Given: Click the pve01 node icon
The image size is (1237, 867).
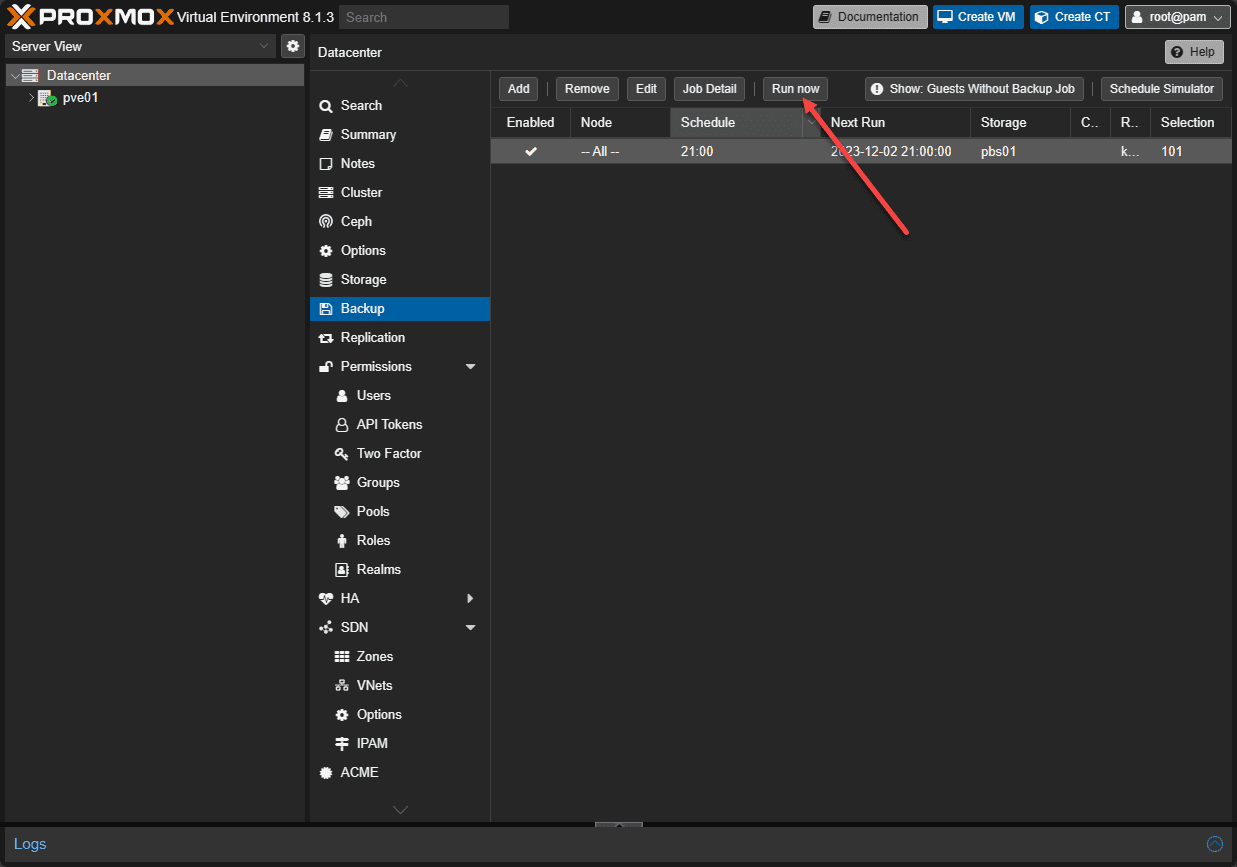Looking at the screenshot, I should click(x=47, y=98).
